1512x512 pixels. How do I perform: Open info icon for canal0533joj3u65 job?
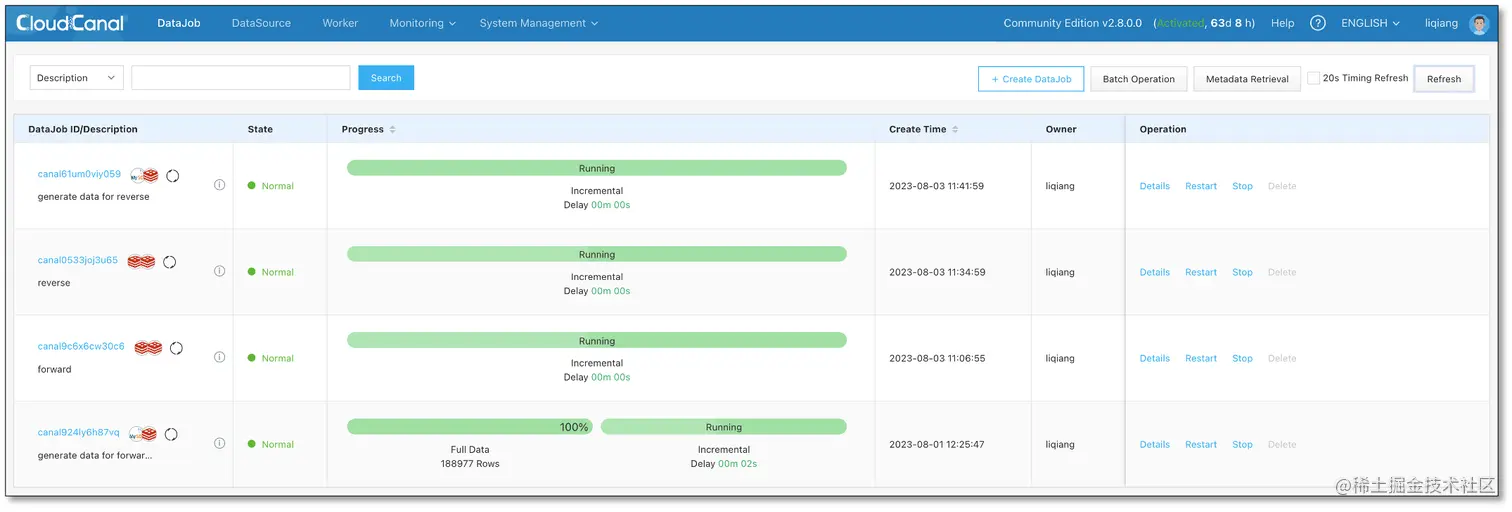(x=219, y=271)
